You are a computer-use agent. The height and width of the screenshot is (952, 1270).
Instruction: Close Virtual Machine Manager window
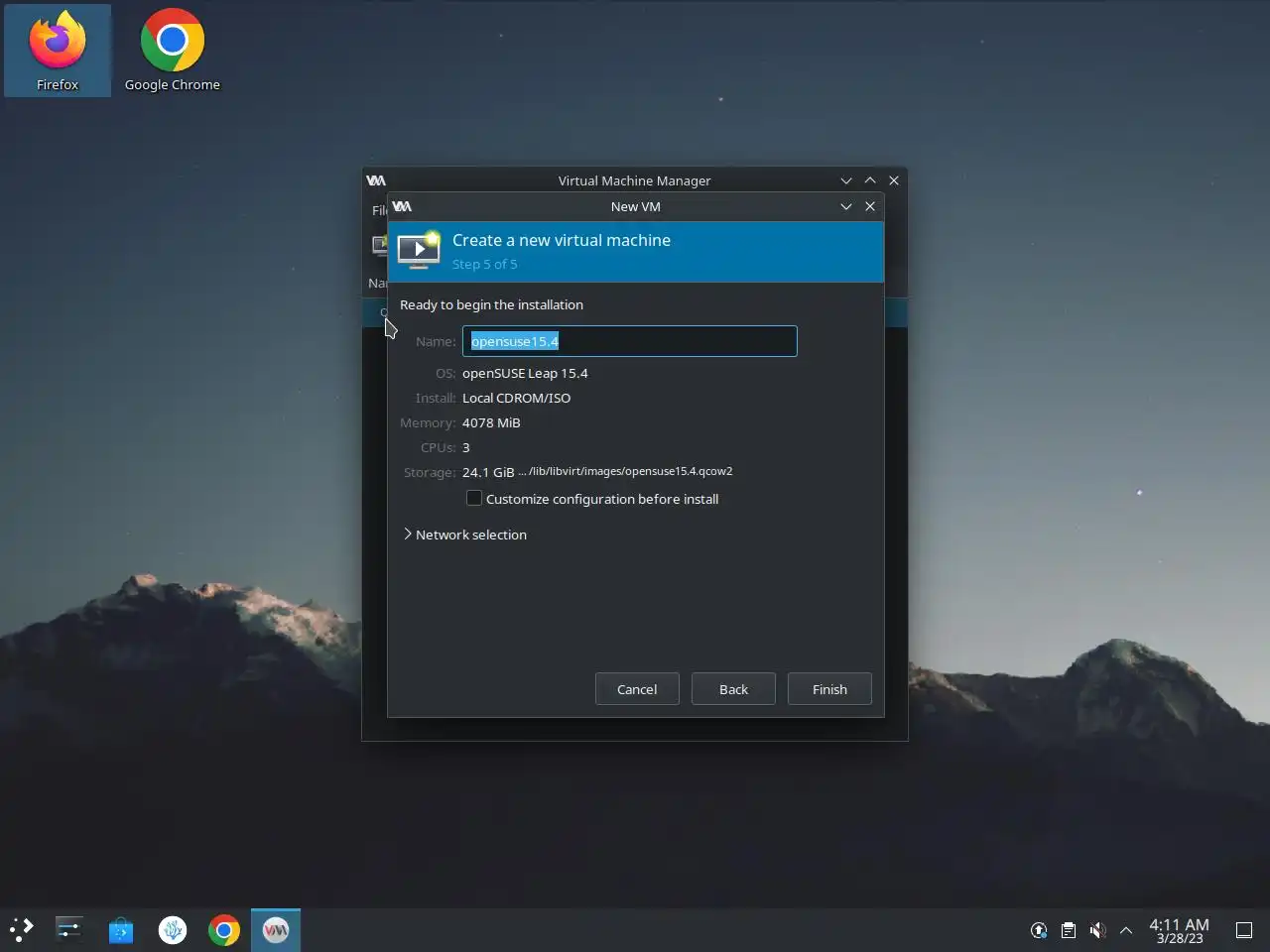[894, 180]
